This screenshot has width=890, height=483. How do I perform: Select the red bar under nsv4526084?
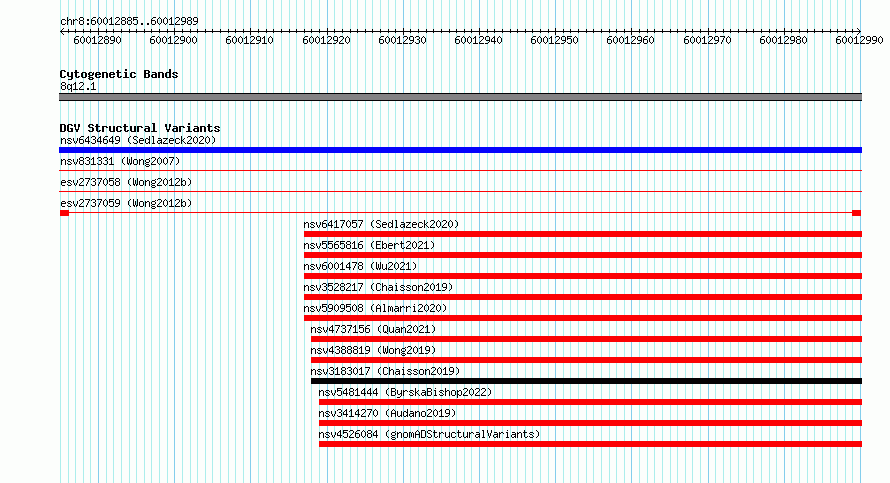tap(590, 444)
